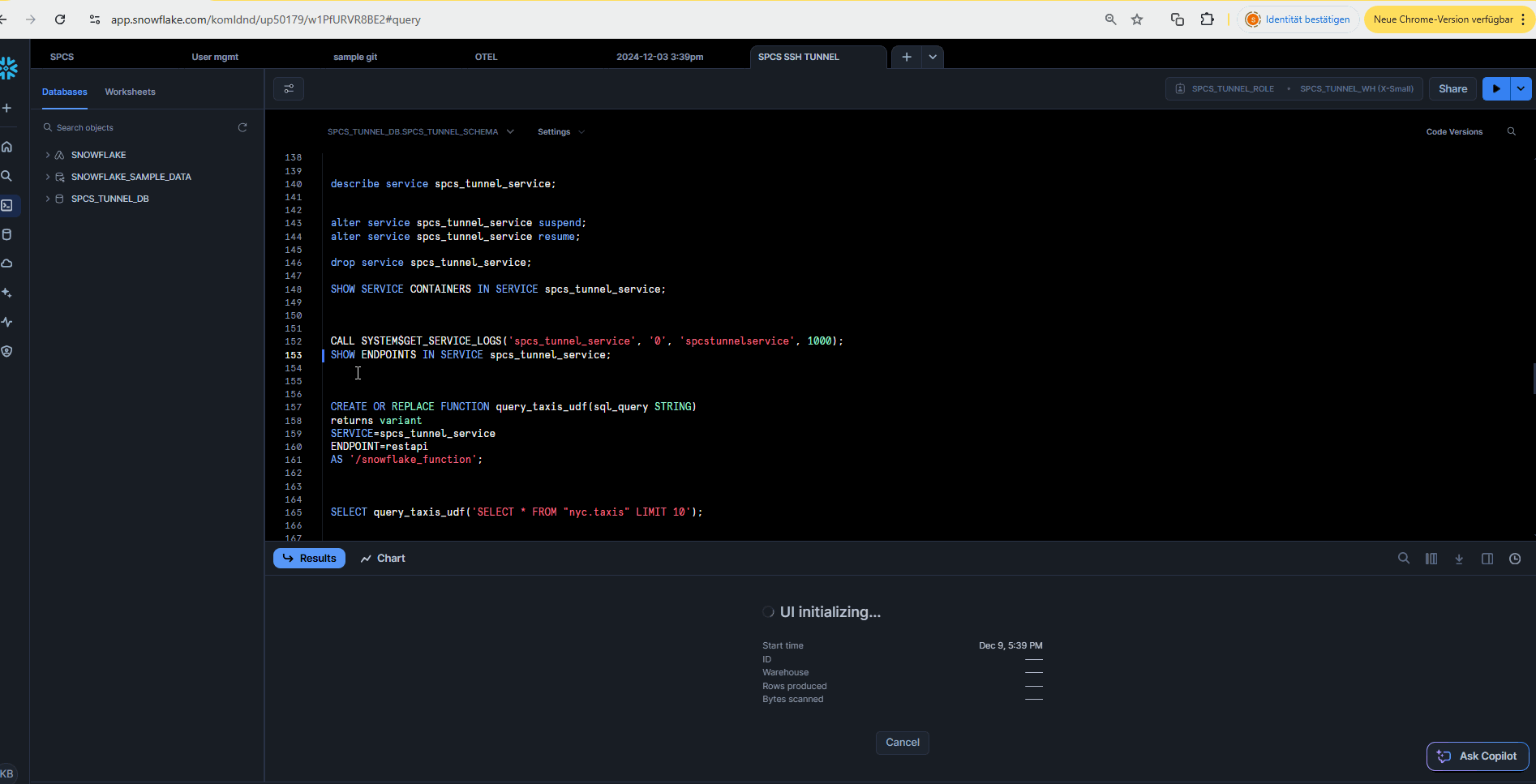The height and width of the screenshot is (784, 1536).
Task: Open the Settings dropdown in the worksheet
Action: click(560, 131)
